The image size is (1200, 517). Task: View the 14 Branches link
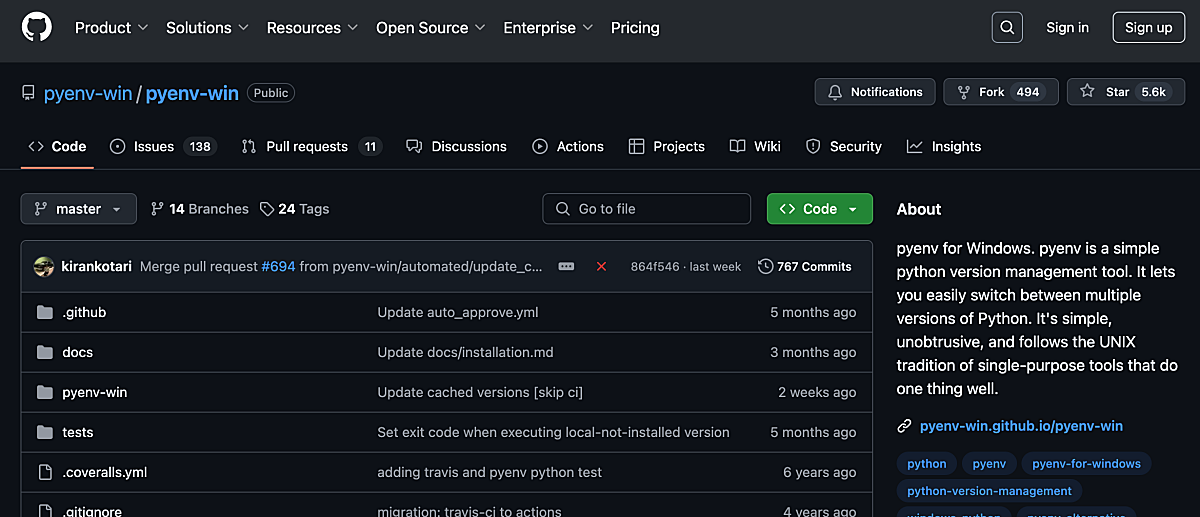(199, 209)
